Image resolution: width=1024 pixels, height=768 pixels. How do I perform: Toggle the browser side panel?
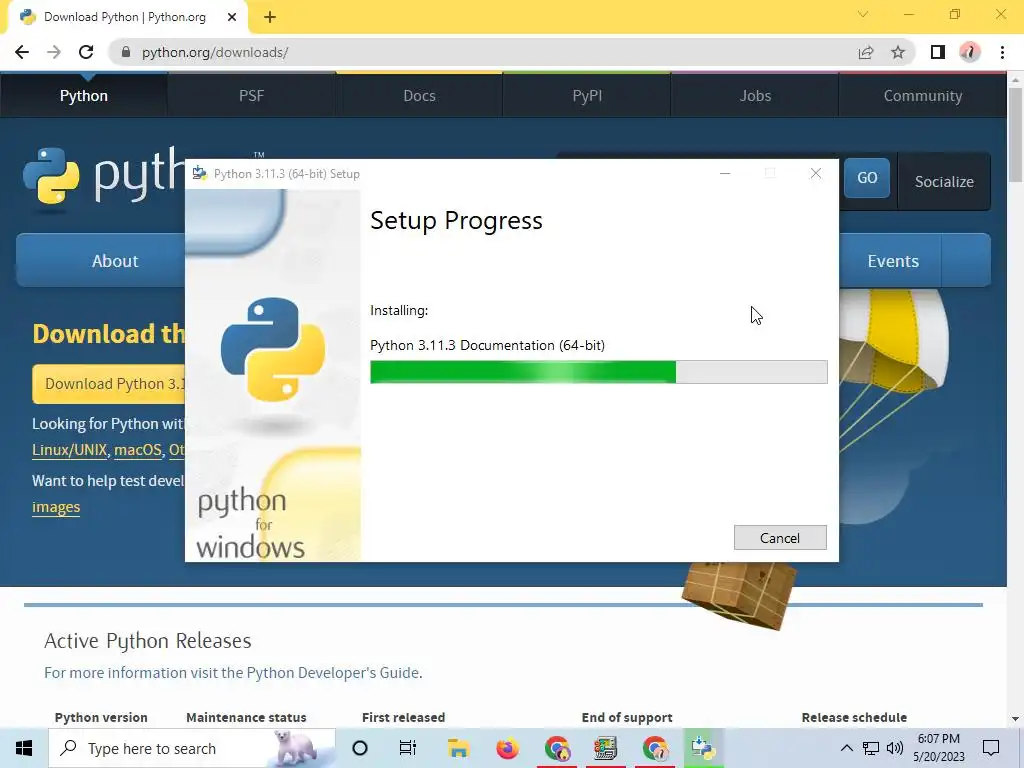tap(938, 52)
